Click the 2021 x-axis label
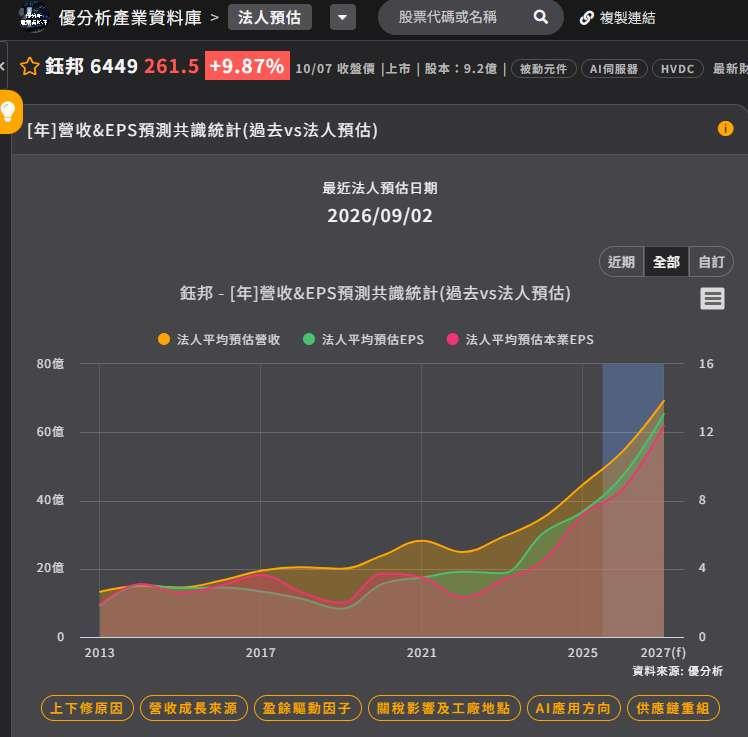This screenshot has width=748, height=737. coord(421,652)
